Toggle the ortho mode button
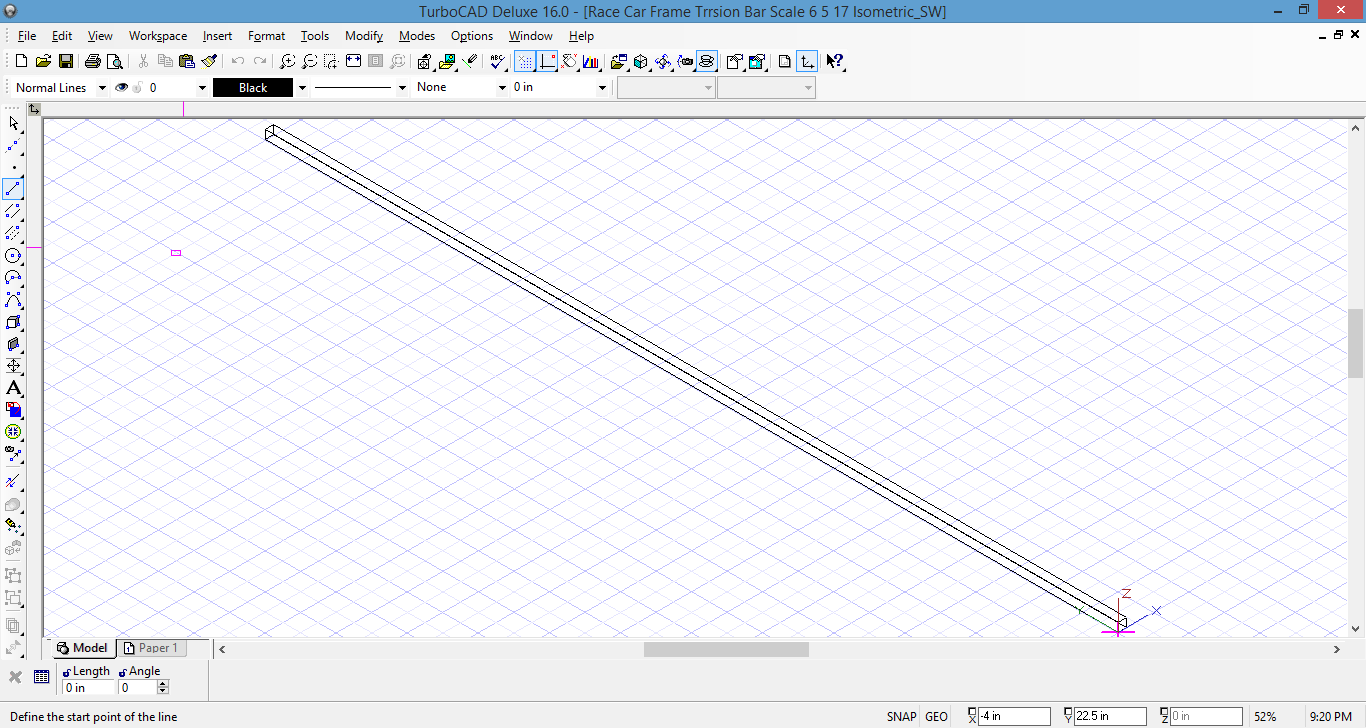Viewport: 1366px width, 728px height. [x=548, y=61]
